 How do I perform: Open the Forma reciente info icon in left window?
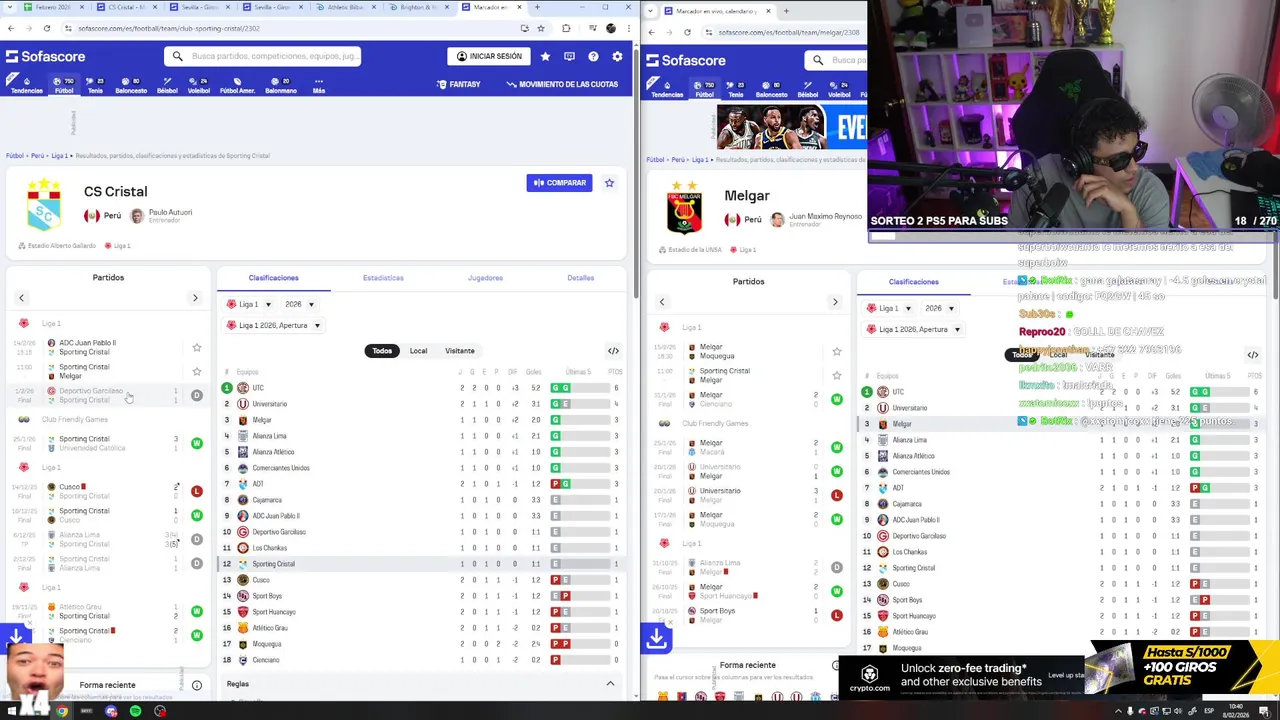tap(196, 685)
